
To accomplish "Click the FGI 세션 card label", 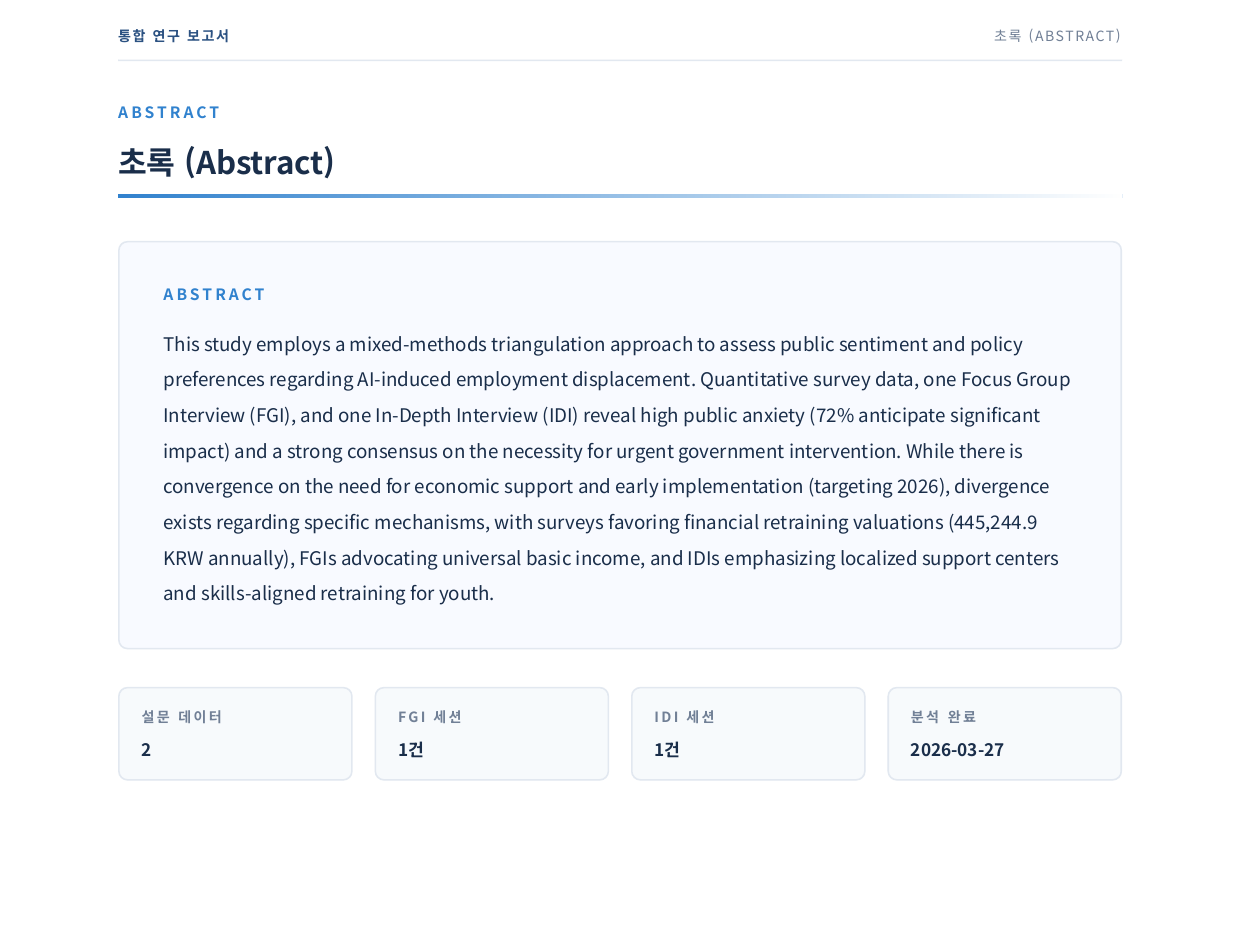I will click(x=430, y=716).
